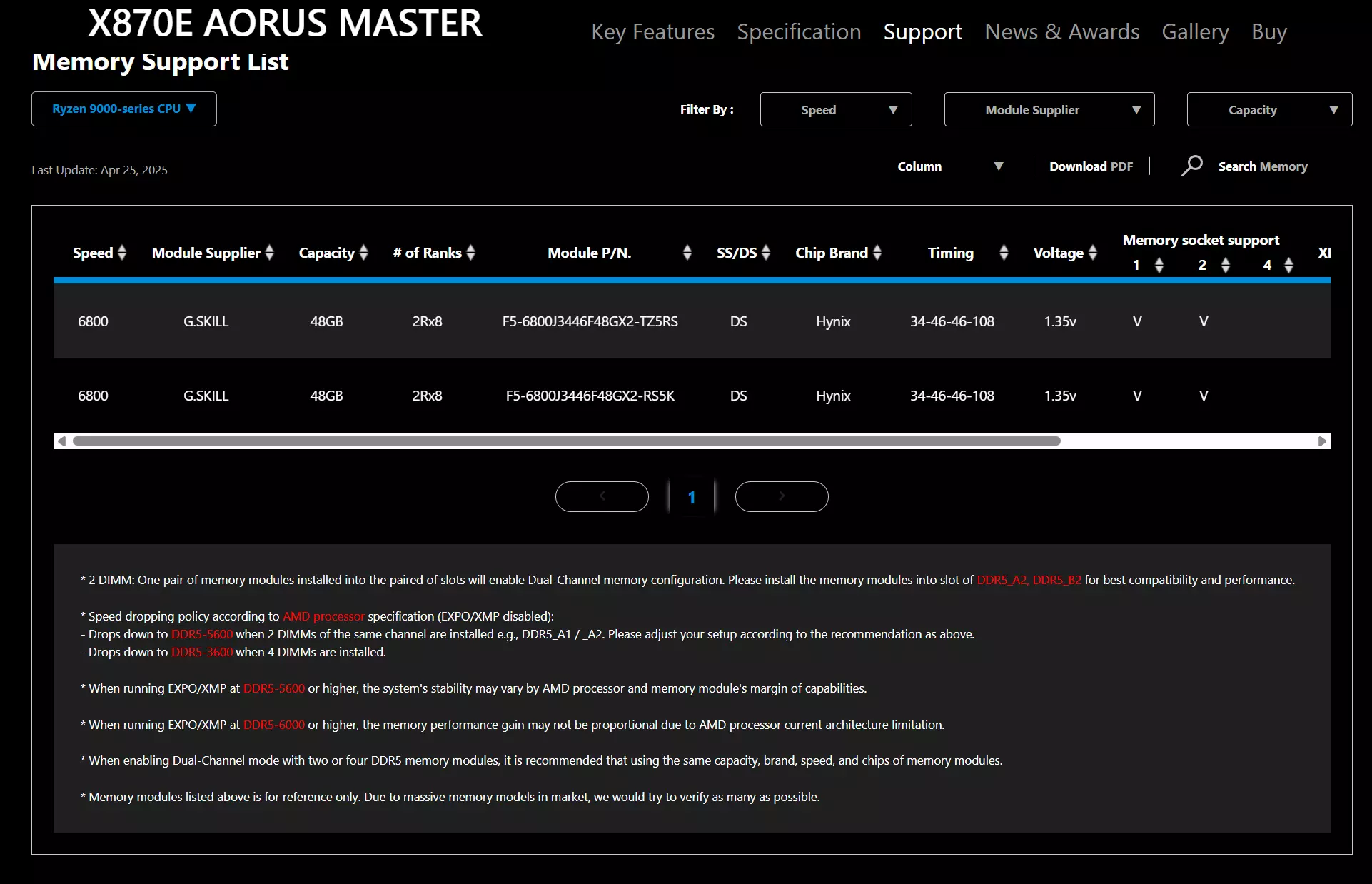Click Last Update date text
The width and height of the screenshot is (1372, 884).
pos(99,170)
